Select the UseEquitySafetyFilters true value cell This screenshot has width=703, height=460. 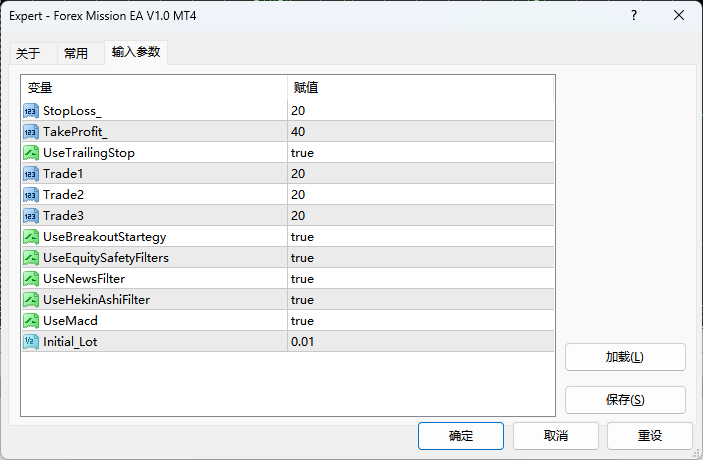tap(420, 258)
